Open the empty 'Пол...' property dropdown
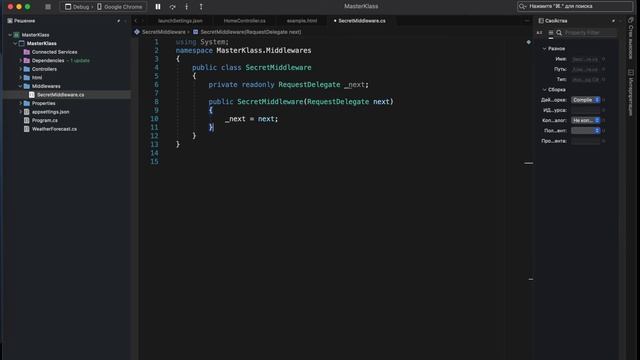This screenshot has height=360, width=640. [x=586, y=131]
